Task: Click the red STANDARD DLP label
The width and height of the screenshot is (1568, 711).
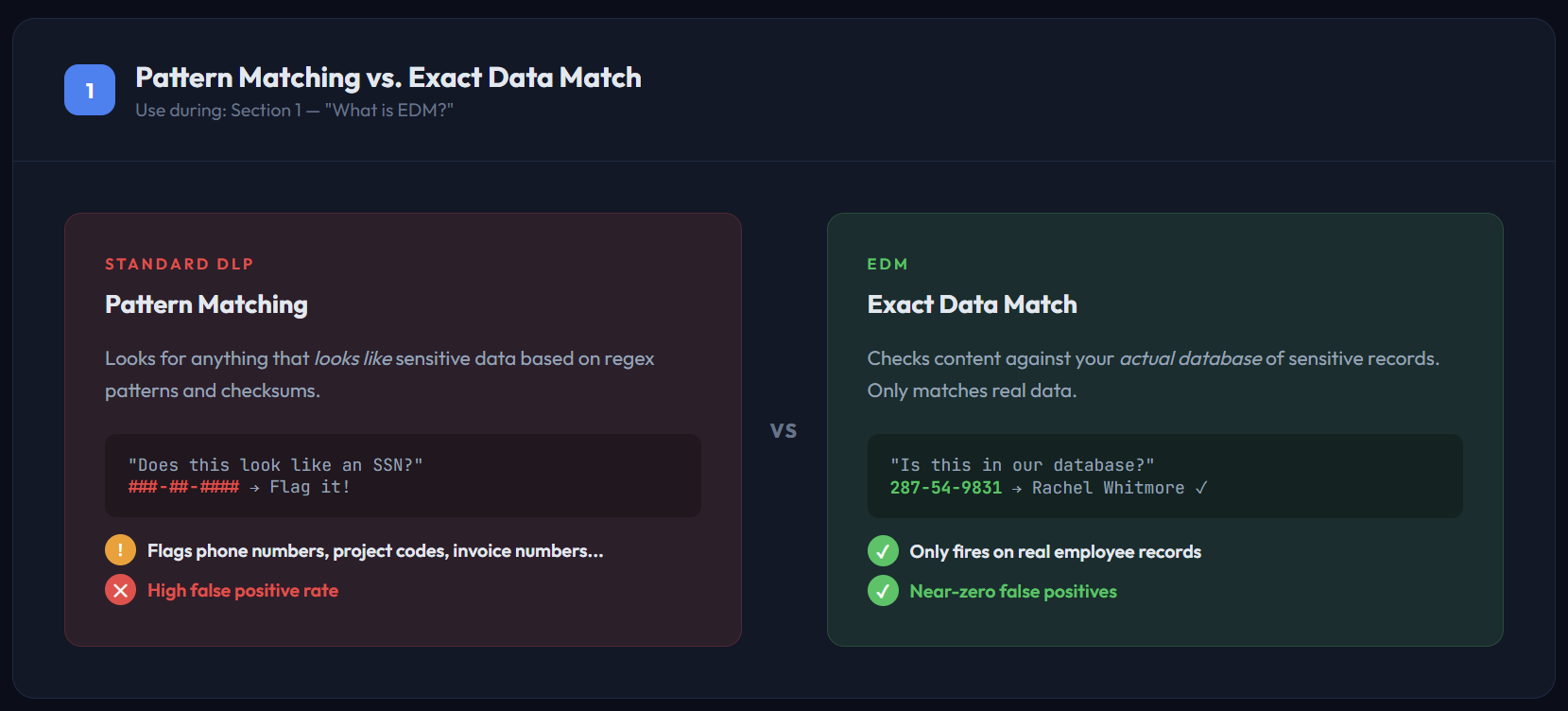Action: 180,264
